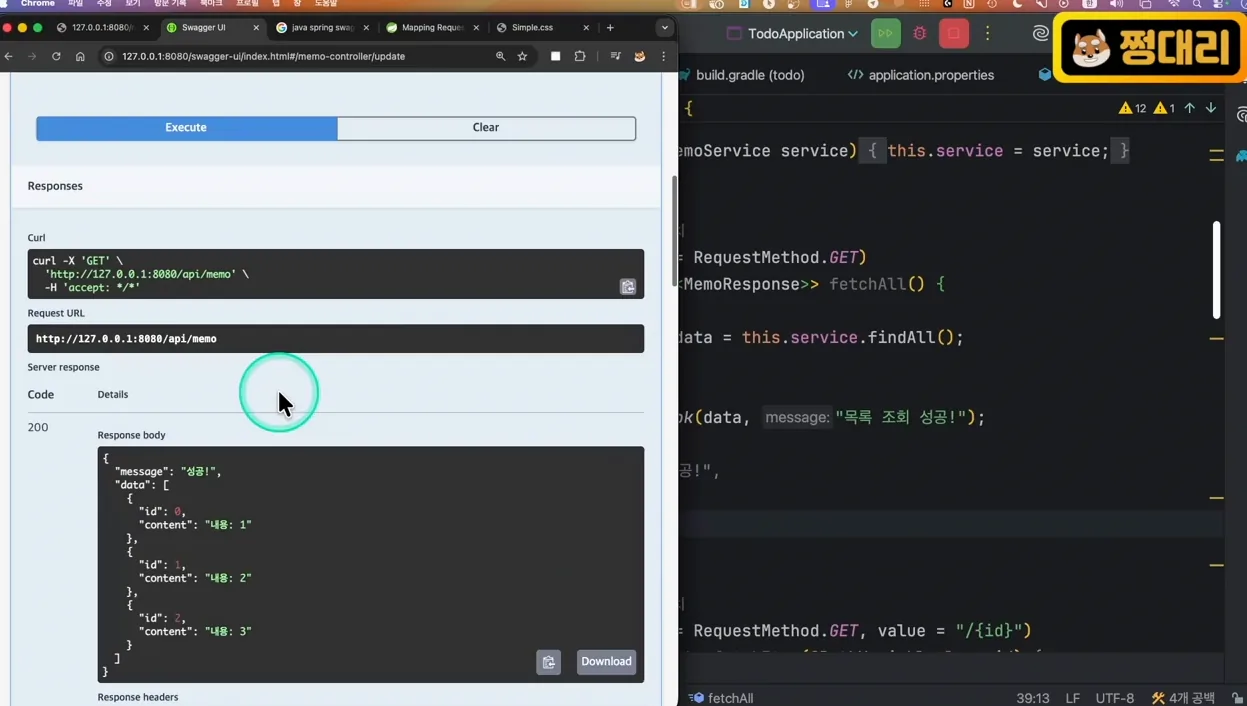Screen dimensions: 1247x706
Task: Close the java spring swag tab
Action: [366, 28]
